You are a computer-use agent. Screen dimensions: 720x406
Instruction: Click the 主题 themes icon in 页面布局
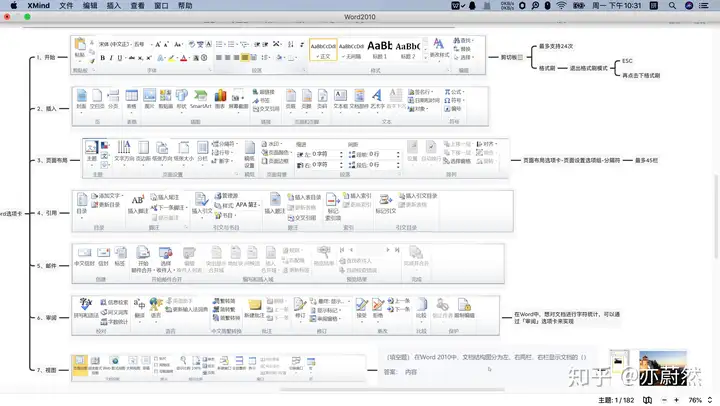coord(91,147)
